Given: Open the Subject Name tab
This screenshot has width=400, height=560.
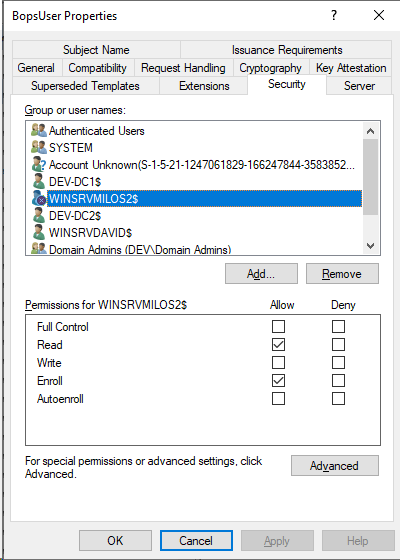Looking at the screenshot, I should coord(96,50).
